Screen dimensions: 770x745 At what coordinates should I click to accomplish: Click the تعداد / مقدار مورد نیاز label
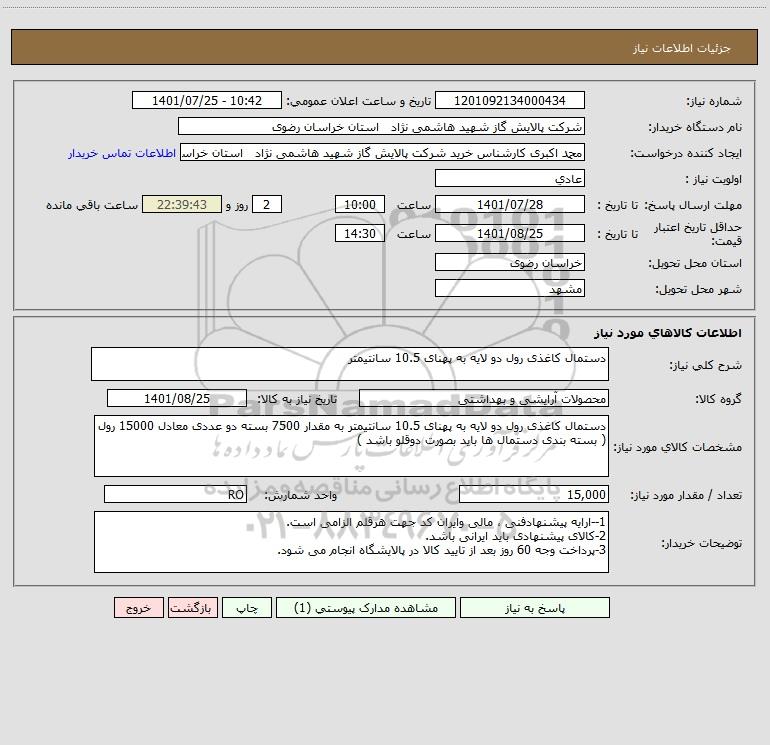pyautogui.click(x=686, y=495)
